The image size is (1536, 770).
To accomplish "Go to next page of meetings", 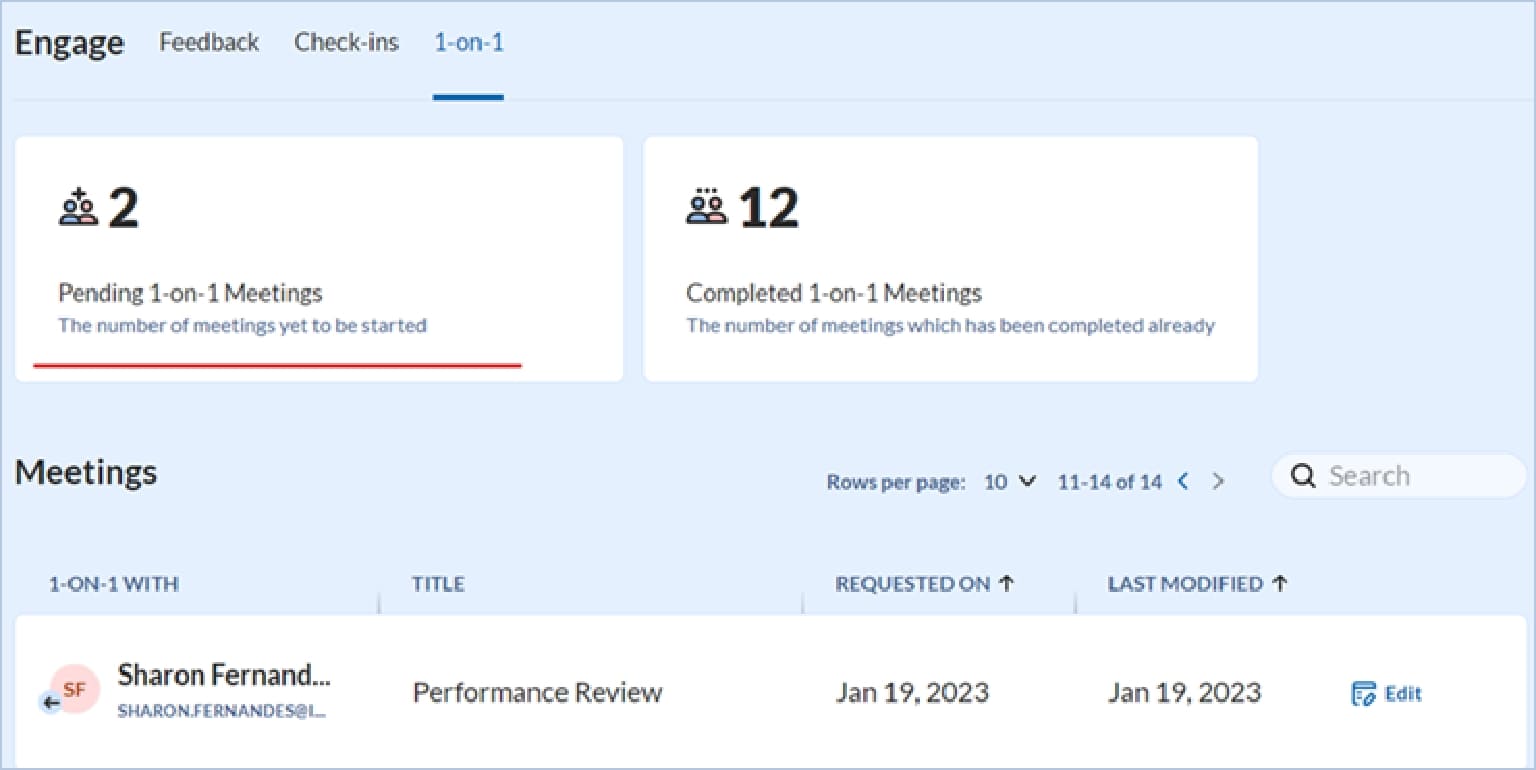I will coord(1218,482).
